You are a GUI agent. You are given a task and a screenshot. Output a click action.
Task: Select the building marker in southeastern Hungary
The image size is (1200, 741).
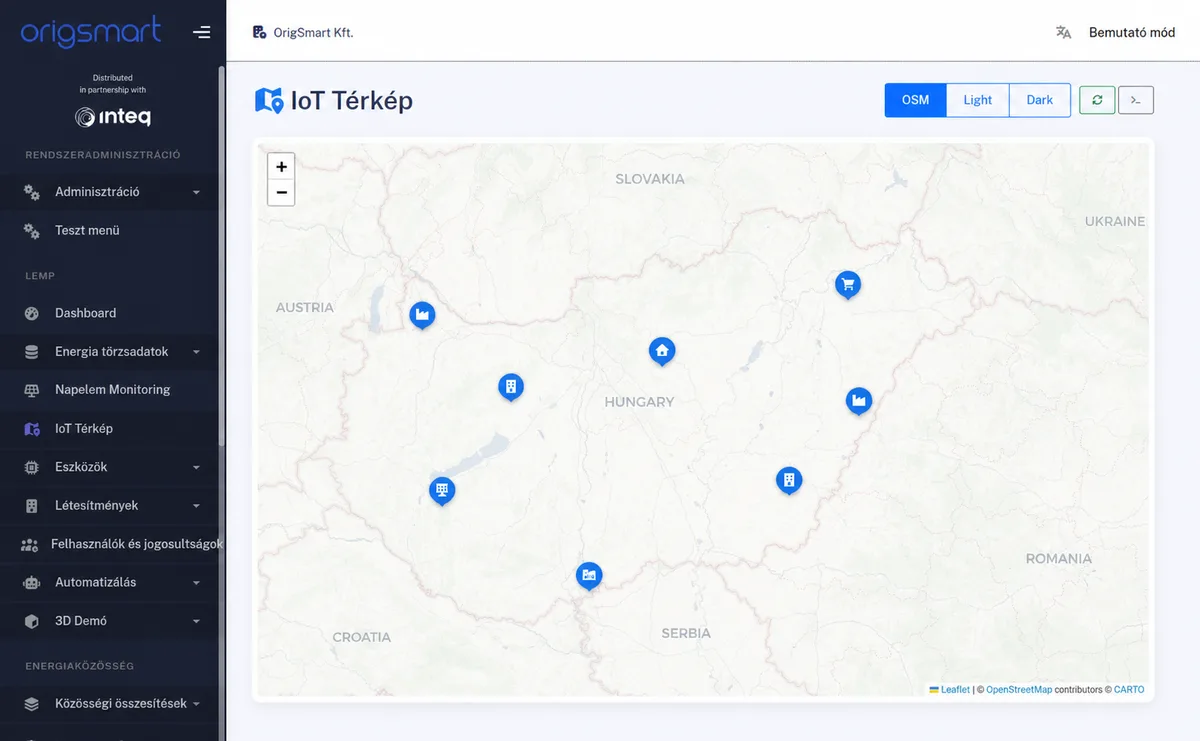(789, 482)
